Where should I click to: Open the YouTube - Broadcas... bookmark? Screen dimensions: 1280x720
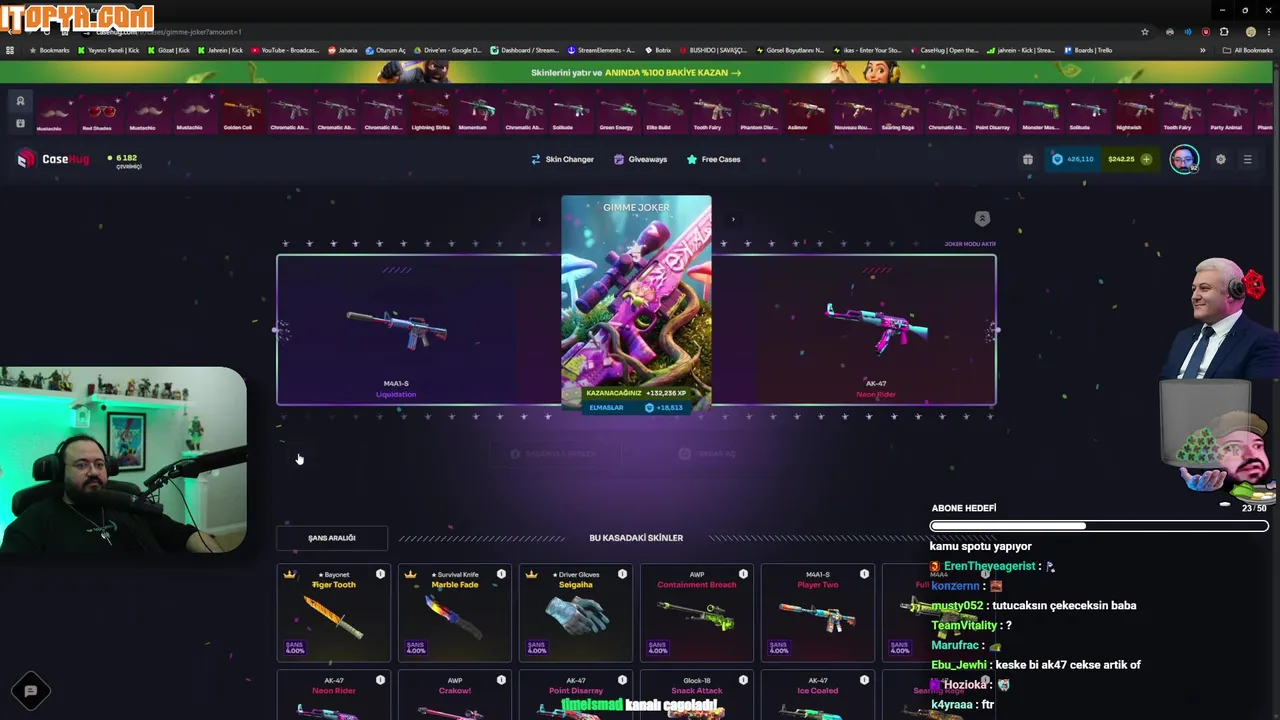(x=285, y=50)
